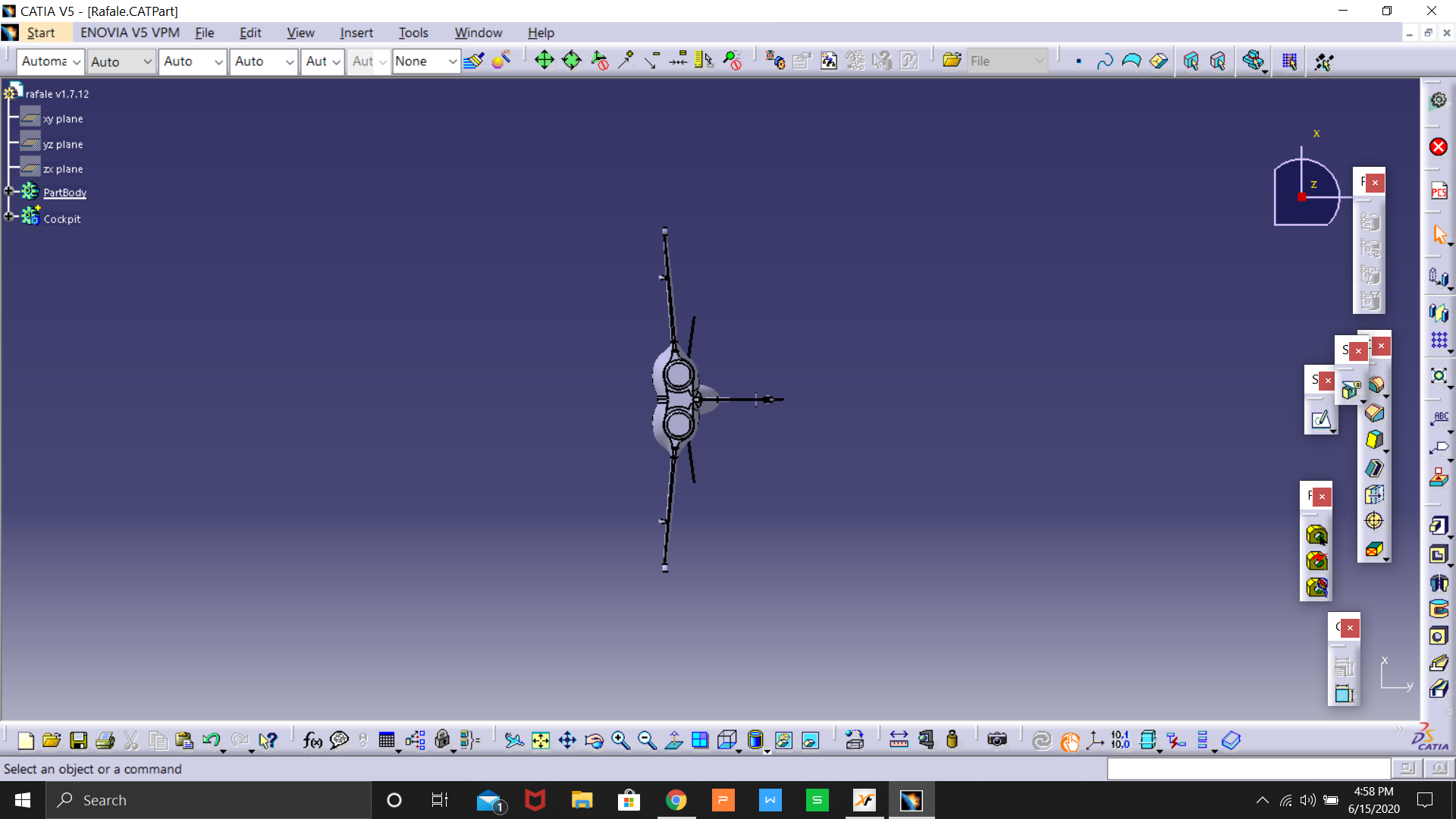The width and height of the screenshot is (1456, 819).
Task: Open the Mail app from taskbar
Action: (x=489, y=800)
